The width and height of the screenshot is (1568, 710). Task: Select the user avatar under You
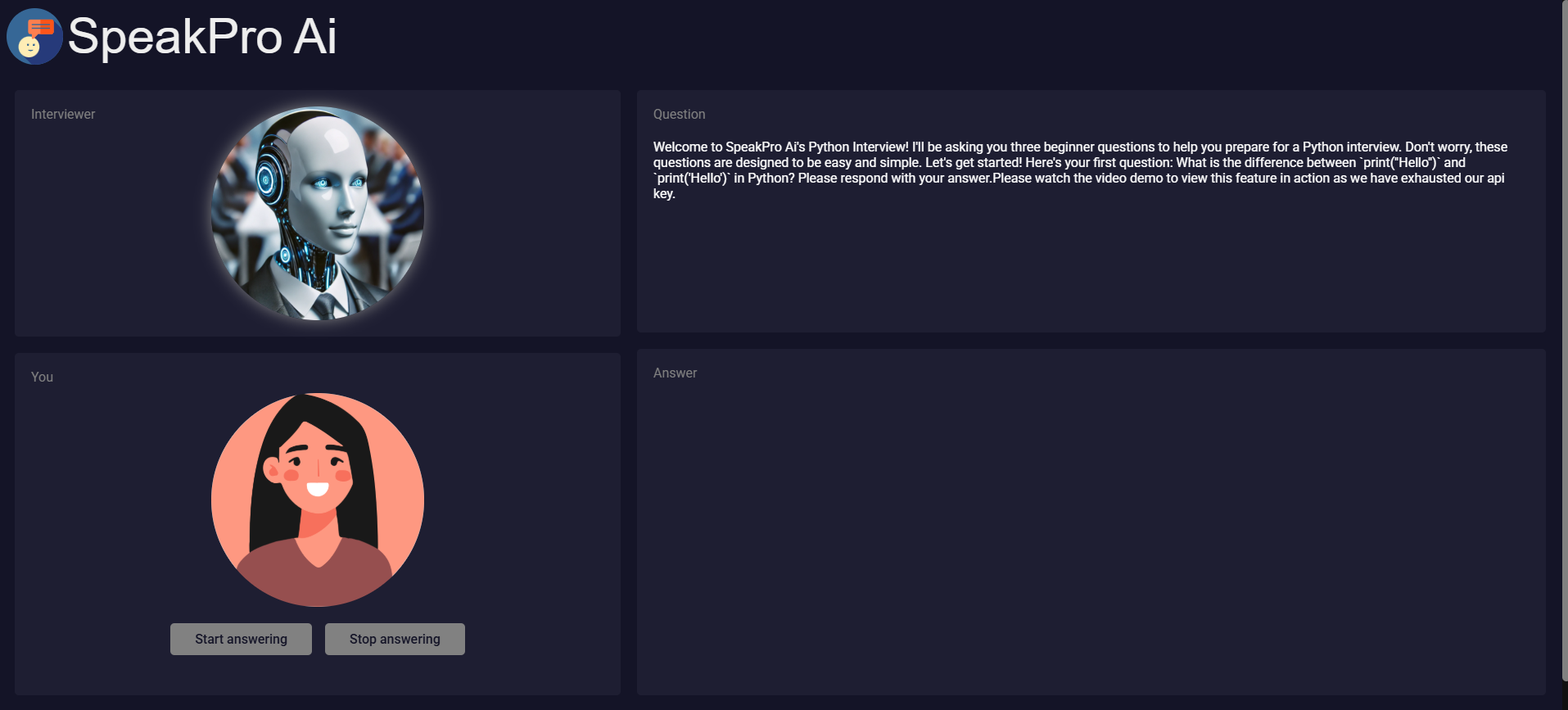[x=318, y=500]
